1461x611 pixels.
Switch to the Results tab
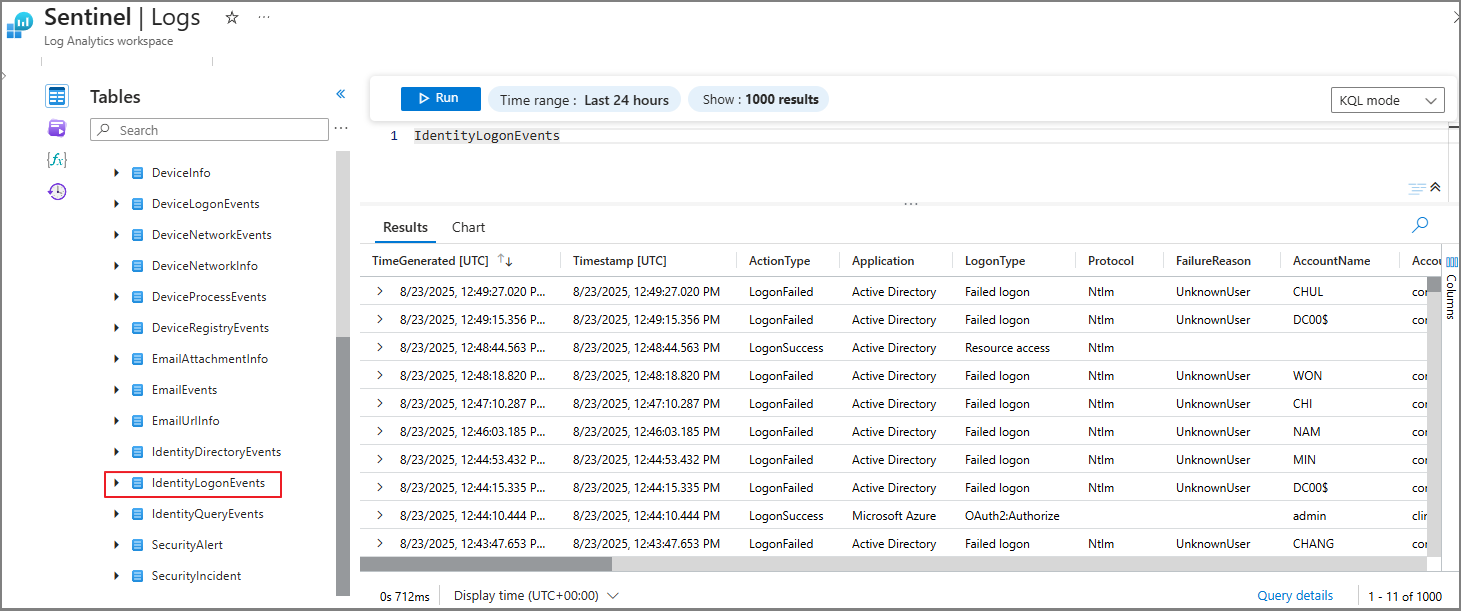(405, 227)
